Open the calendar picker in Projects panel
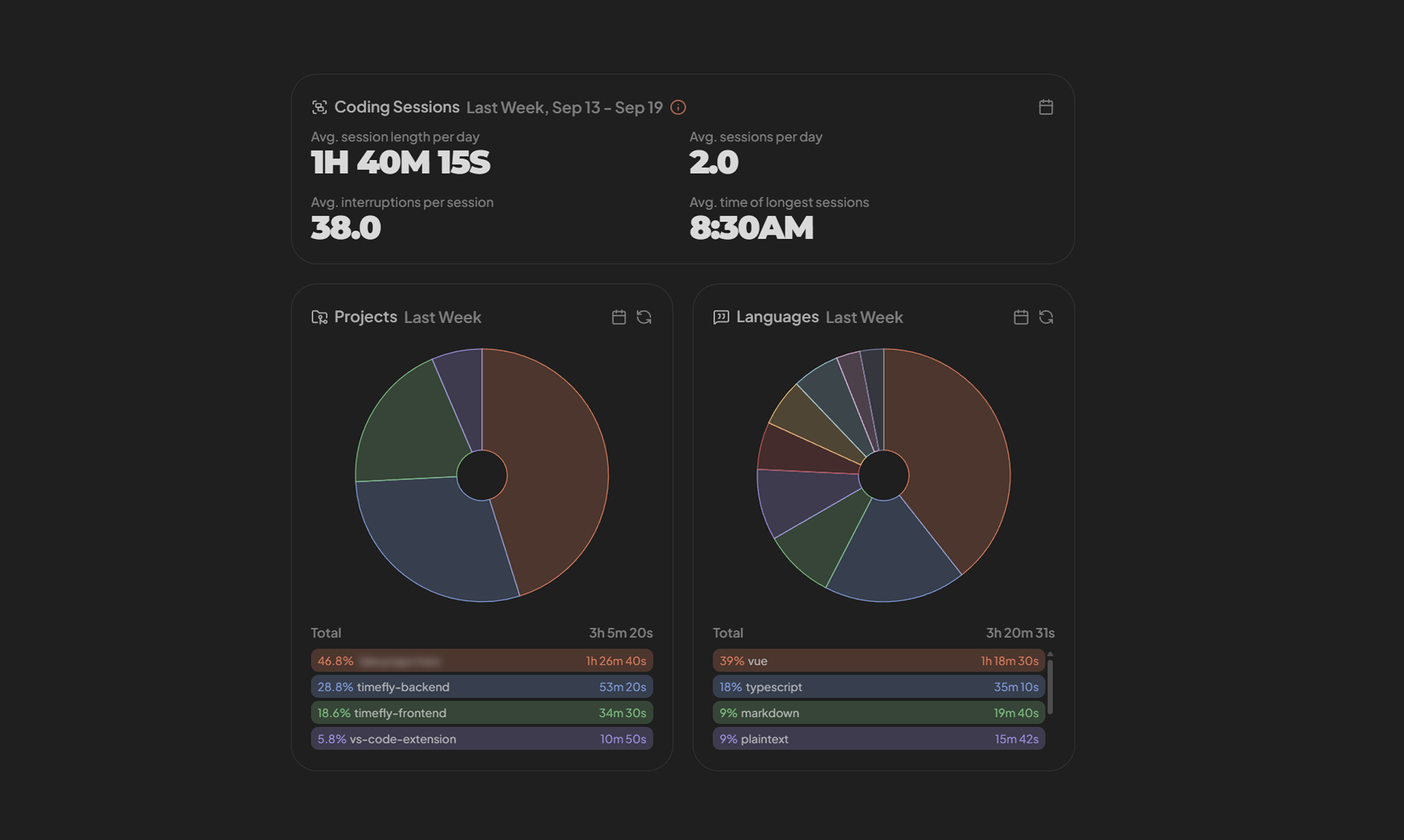 619,317
